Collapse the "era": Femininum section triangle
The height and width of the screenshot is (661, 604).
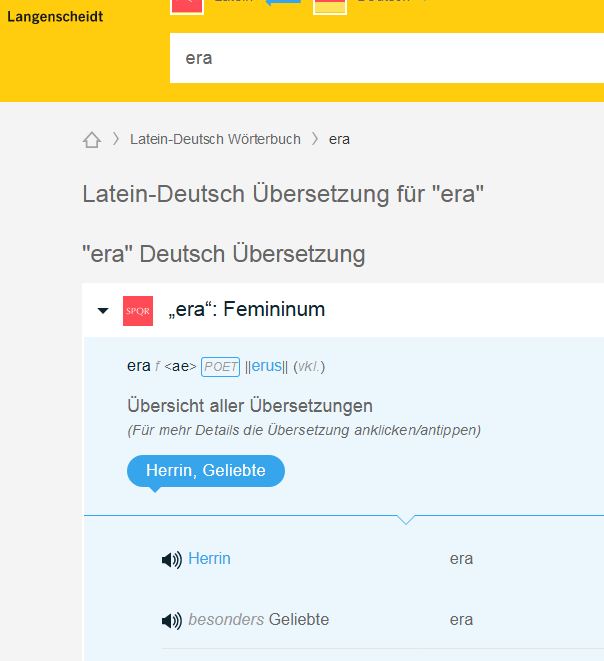(102, 311)
